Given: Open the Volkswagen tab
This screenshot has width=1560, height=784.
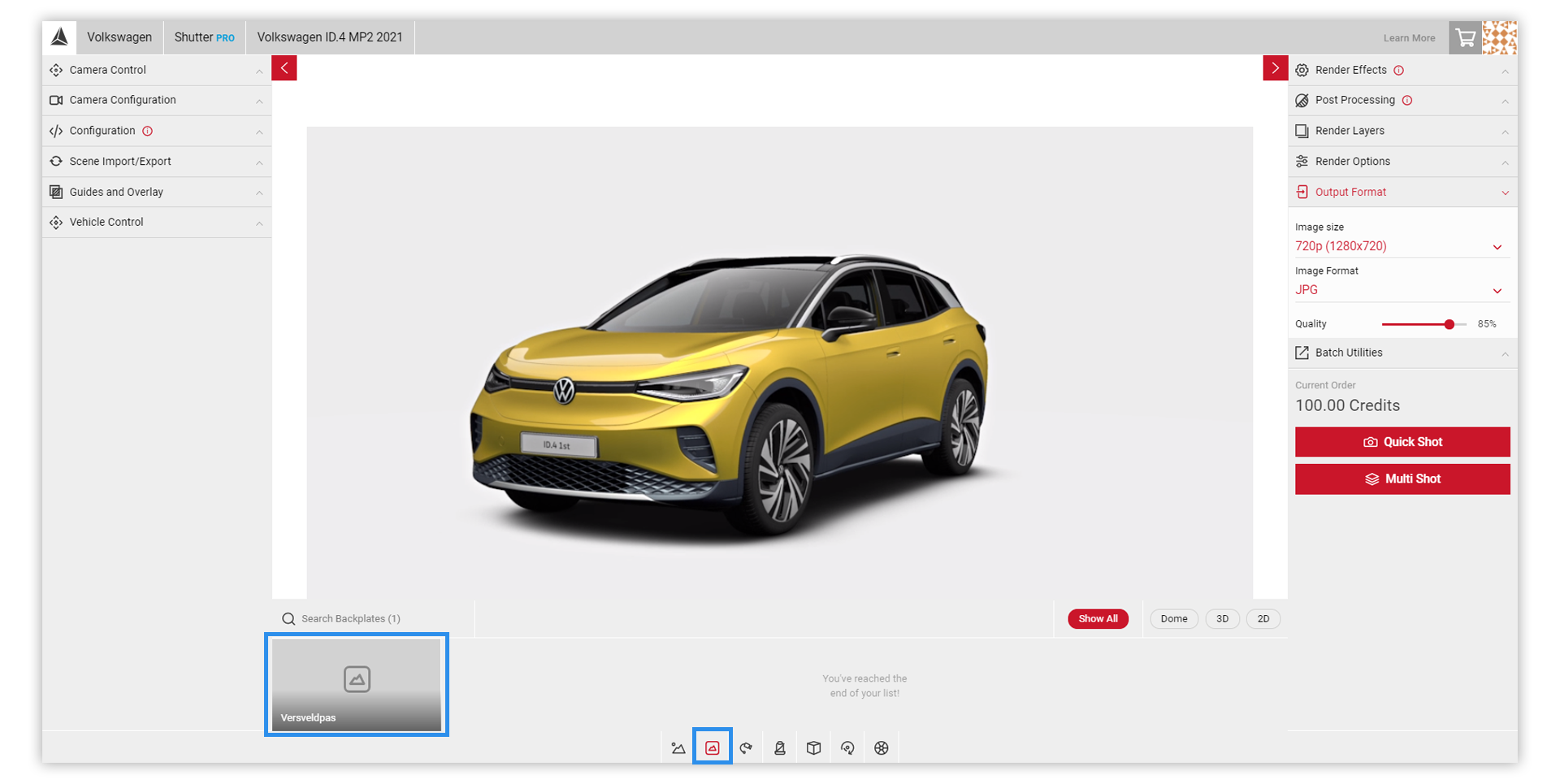Looking at the screenshot, I should [119, 37].
